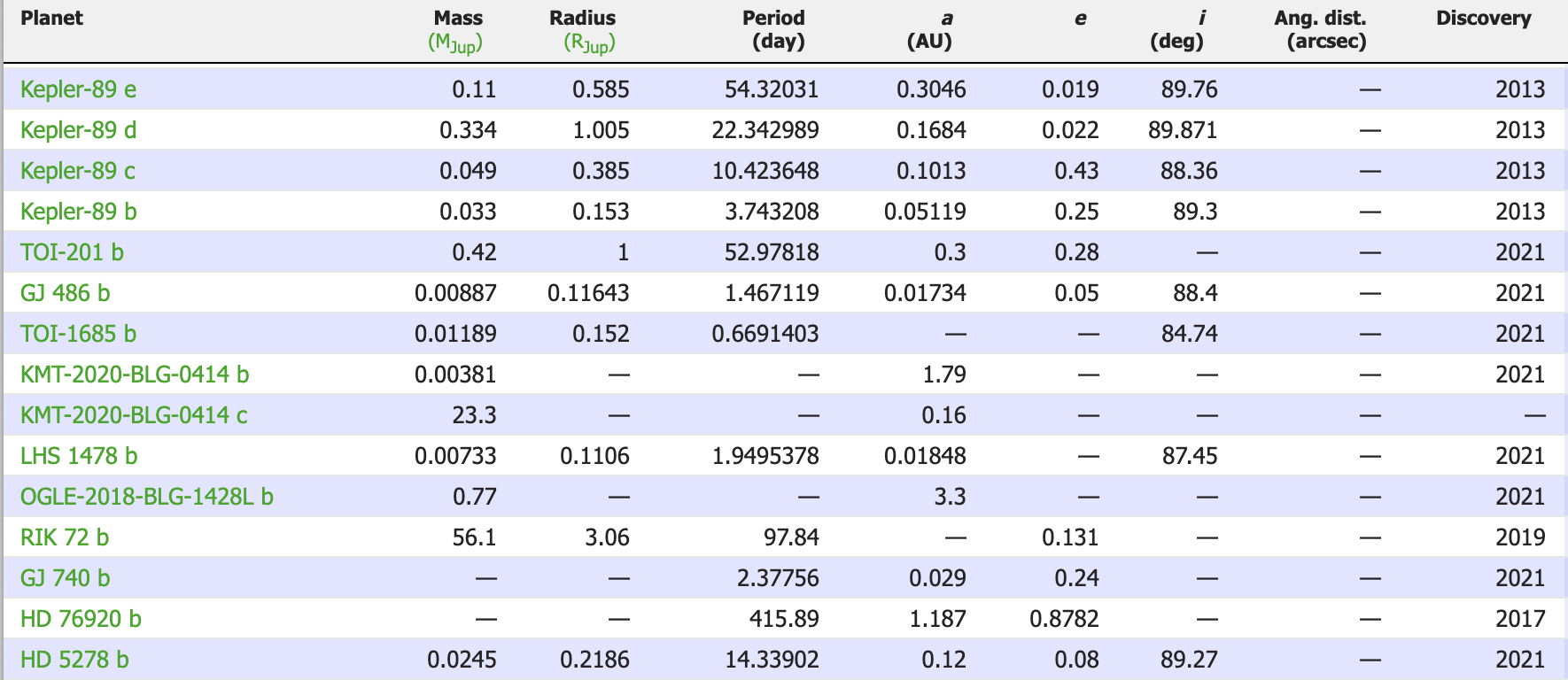The height and width of the screenshot is (680, 1568).
Task: Click the GJ 486 b link
Action: 66,293
